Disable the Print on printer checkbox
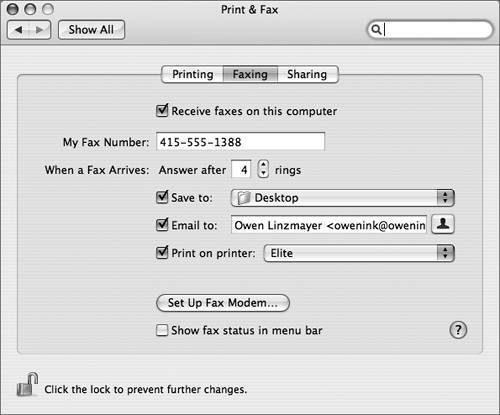 [162, 253]
